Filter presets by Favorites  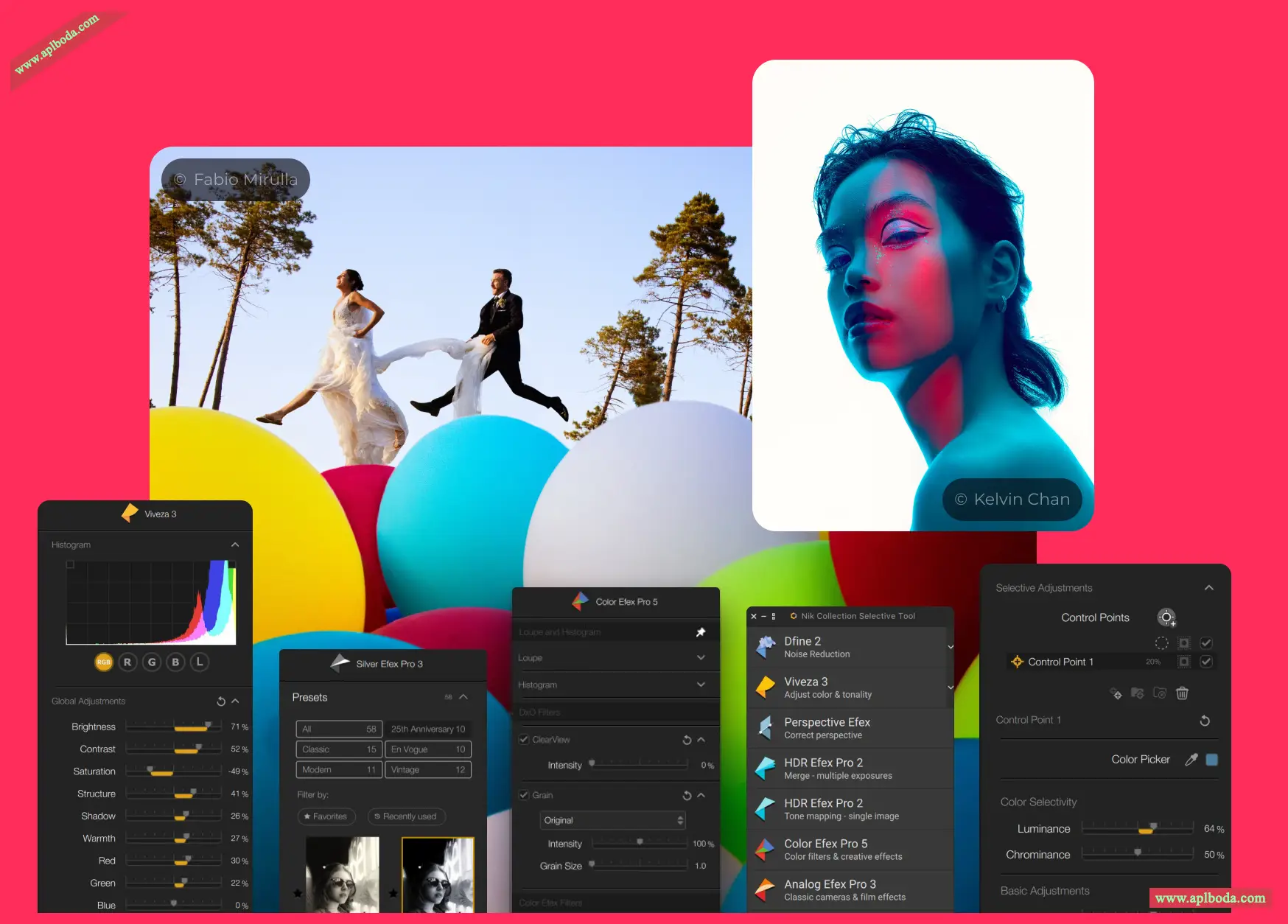click(x=326, y=816)
